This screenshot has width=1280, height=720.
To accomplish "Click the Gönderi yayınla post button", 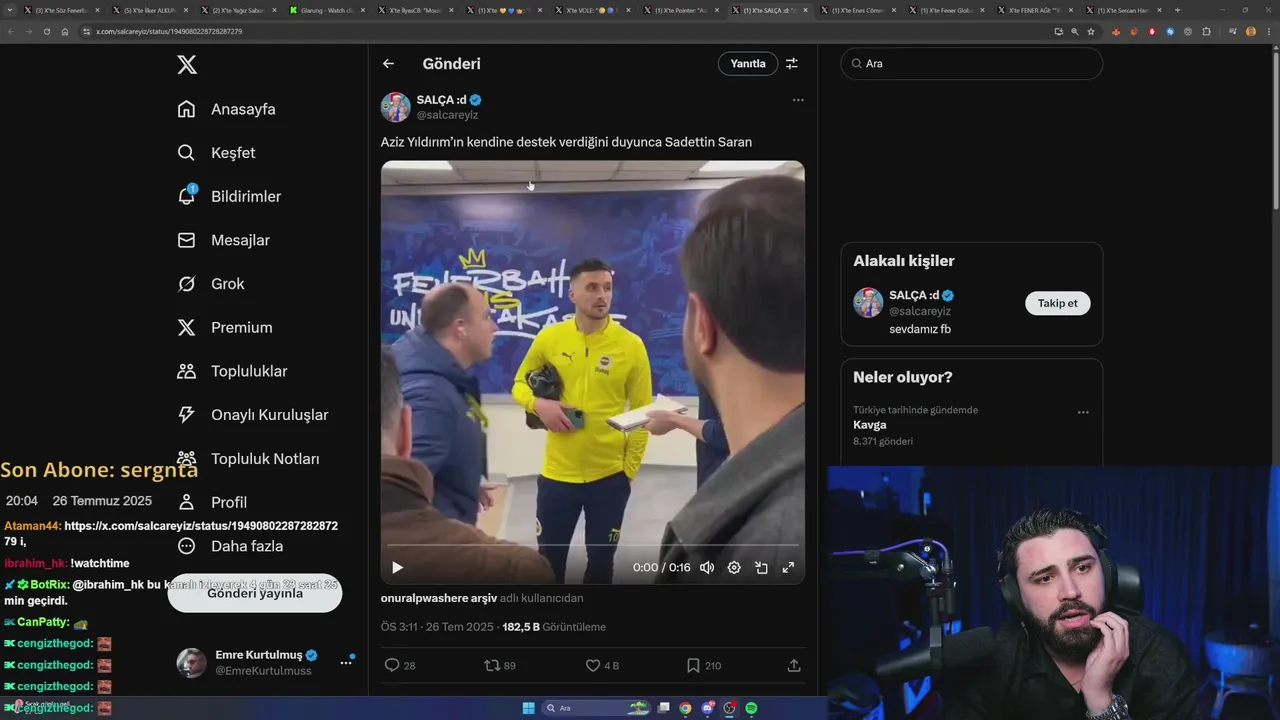I will click(255, 593).
